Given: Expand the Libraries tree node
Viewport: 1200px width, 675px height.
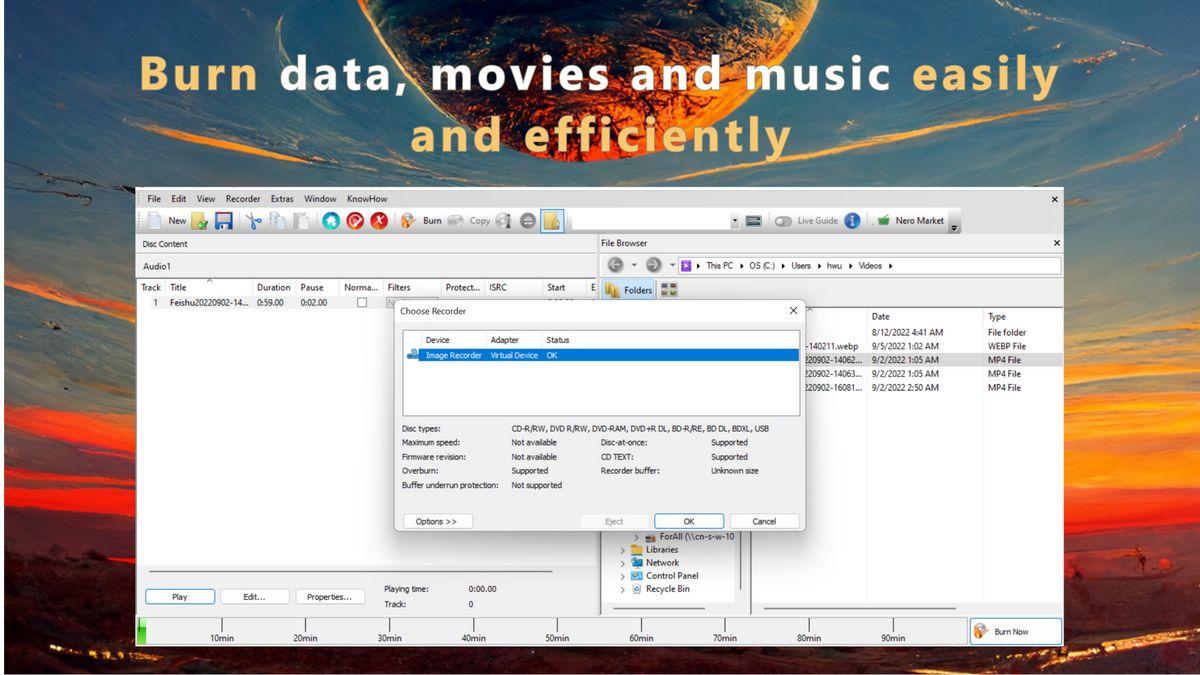Looking at the screenshot, I should [623, 550].
